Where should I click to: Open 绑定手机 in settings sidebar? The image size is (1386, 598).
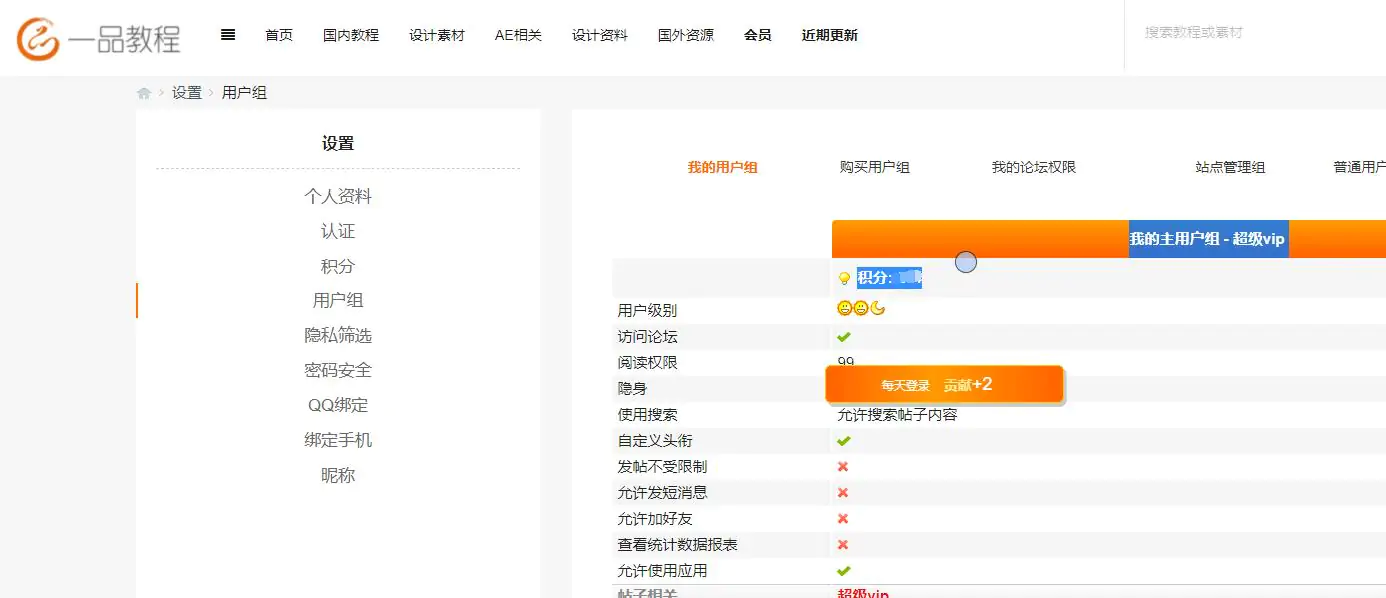pyautogui.click(x=338, y=440)
